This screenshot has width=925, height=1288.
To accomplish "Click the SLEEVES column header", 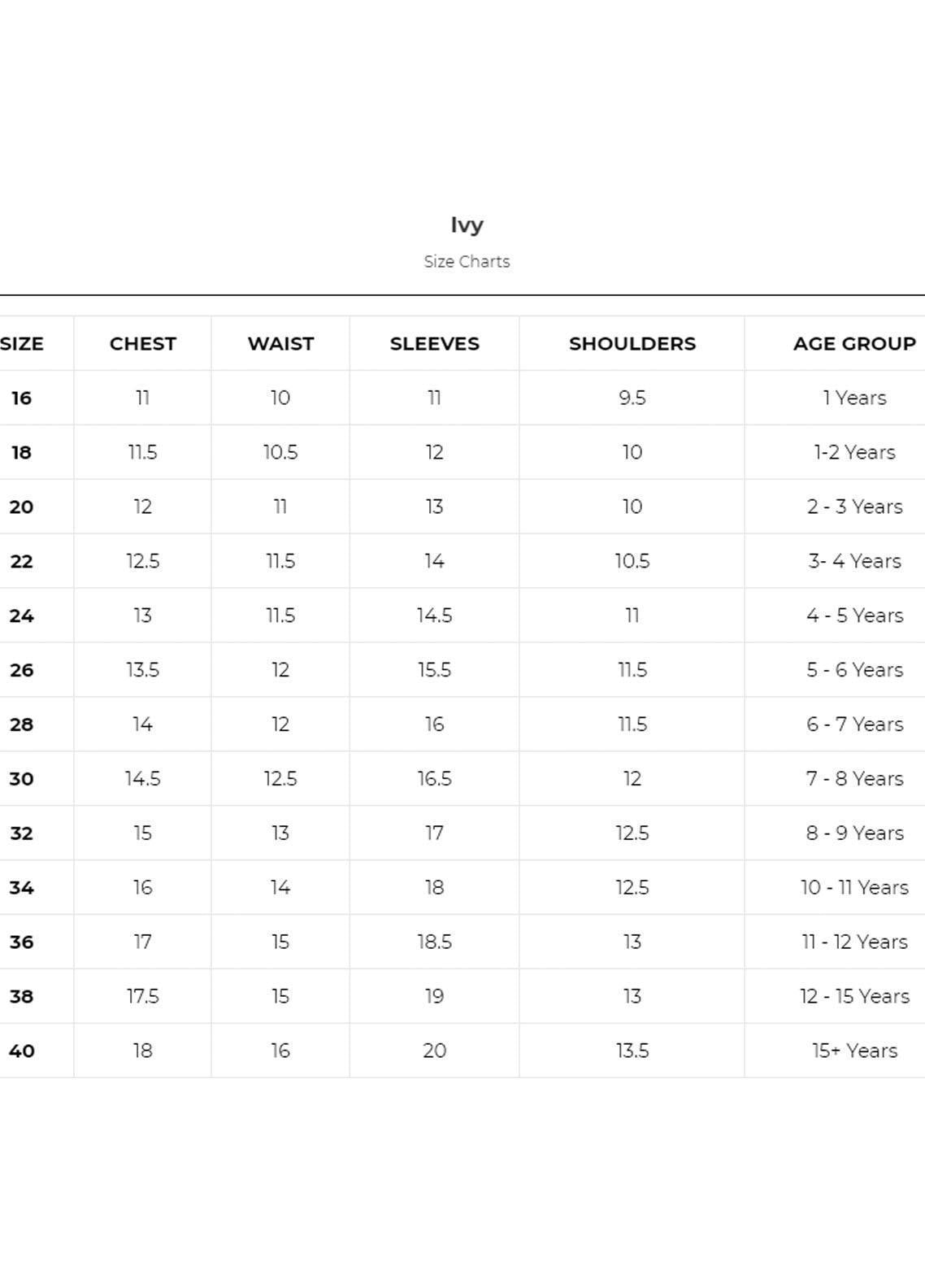I will pos(434,344).
